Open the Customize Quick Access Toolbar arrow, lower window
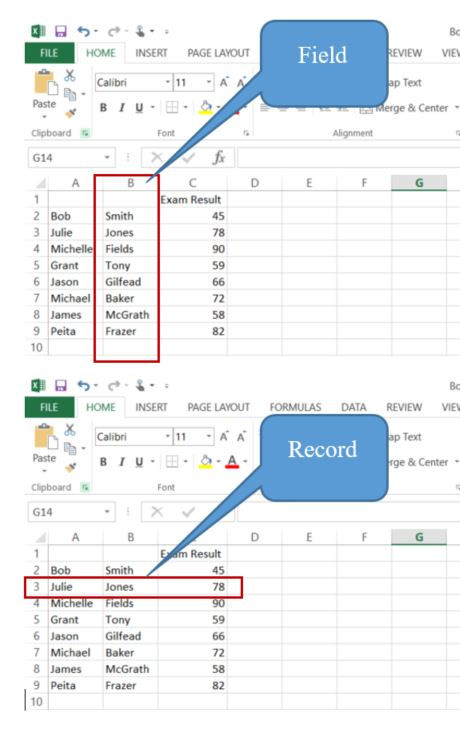This screenshot has height=740, width=460. (x=167, y=386)
